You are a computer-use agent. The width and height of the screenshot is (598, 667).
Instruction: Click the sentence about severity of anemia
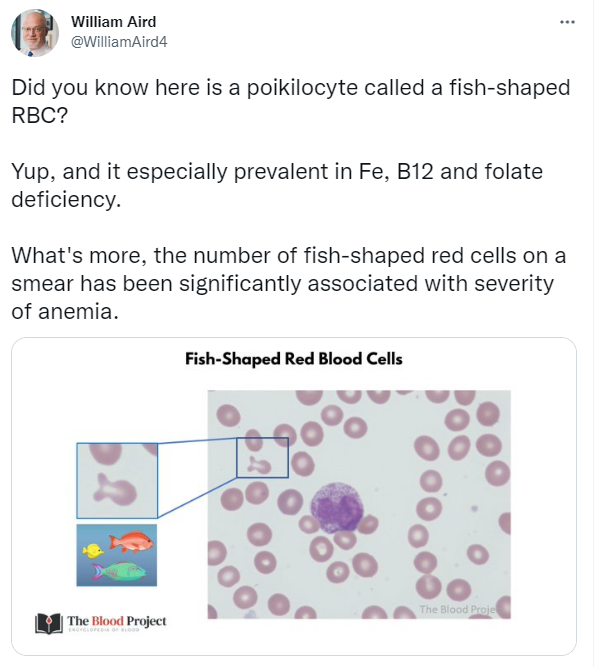[288, 283]
